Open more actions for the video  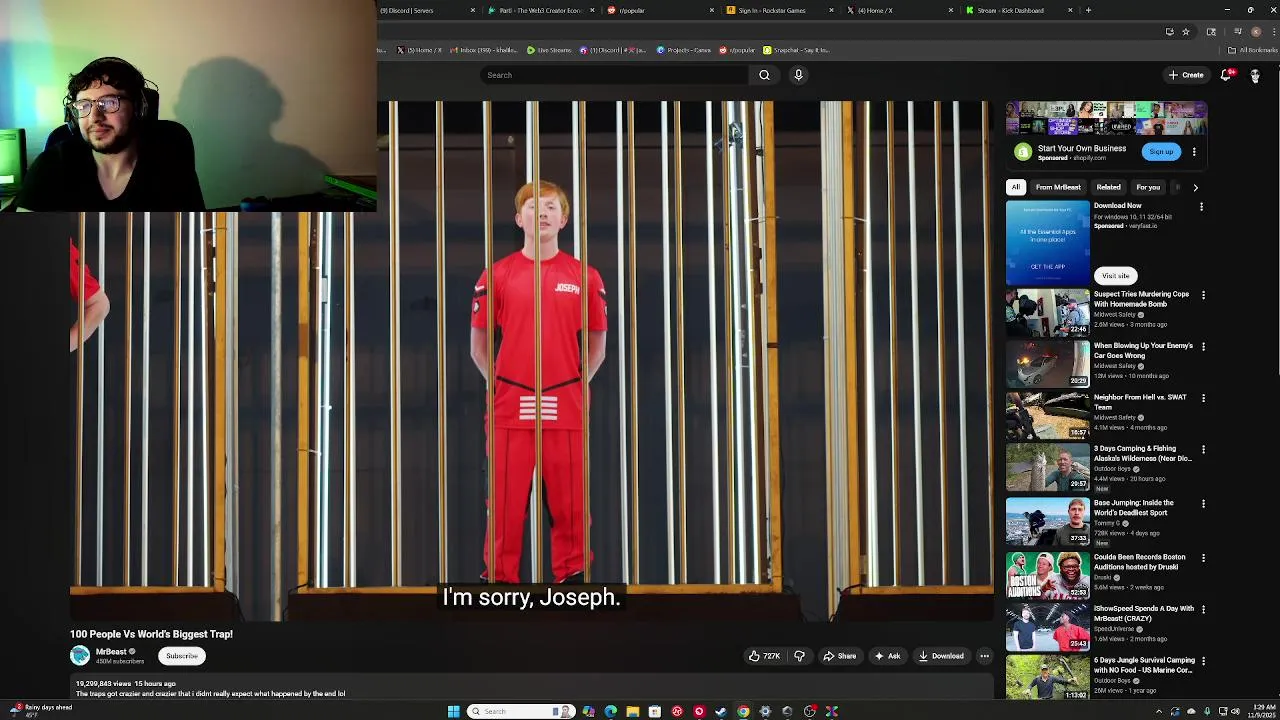click(984, 656)
